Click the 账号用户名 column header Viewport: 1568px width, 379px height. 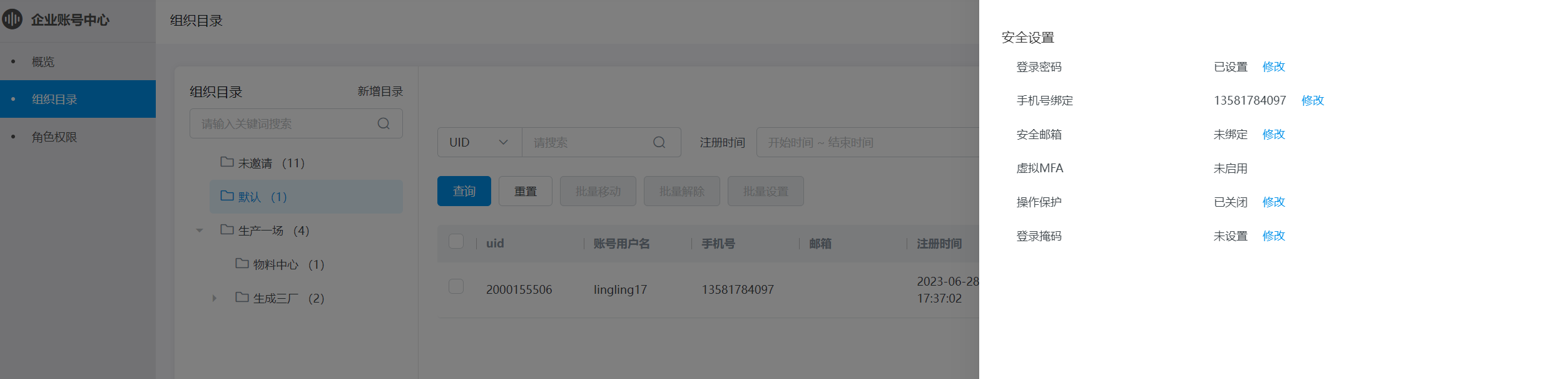pos(621,243)
